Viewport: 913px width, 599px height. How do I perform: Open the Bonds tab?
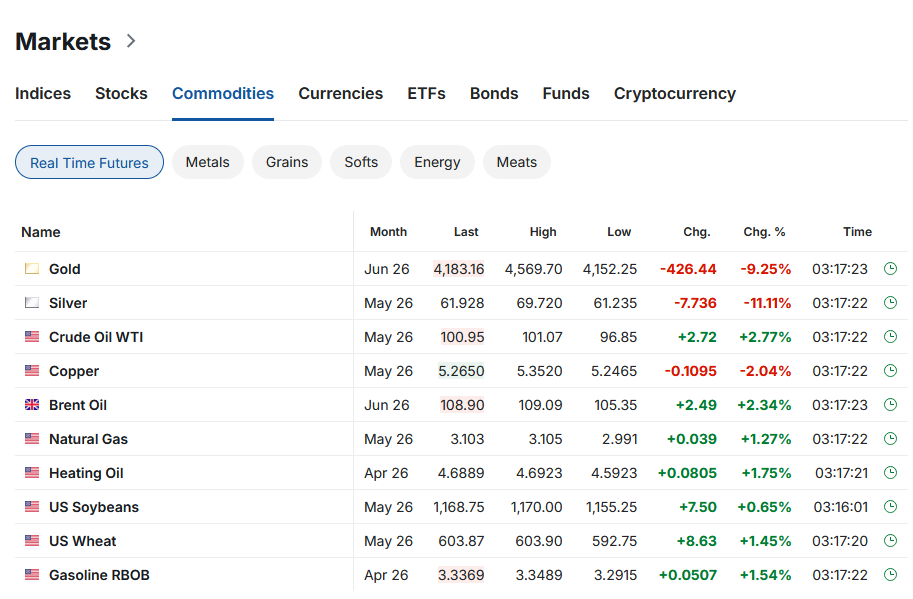(x=494, y=94)
